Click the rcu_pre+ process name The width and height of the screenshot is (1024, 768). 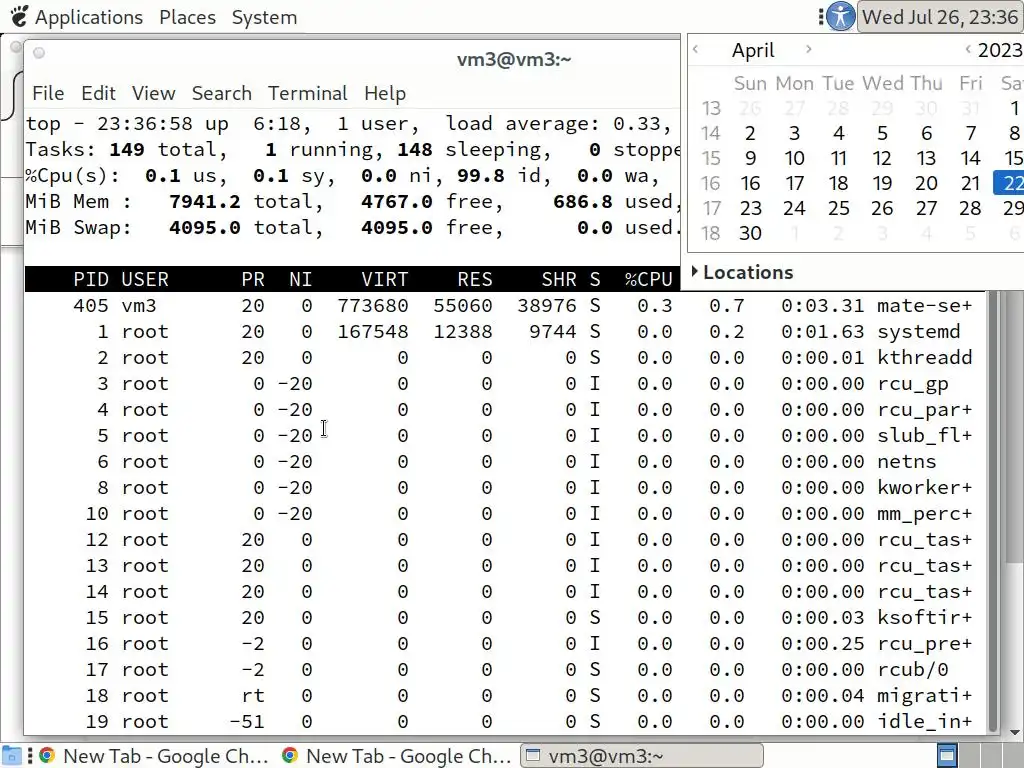924,644
